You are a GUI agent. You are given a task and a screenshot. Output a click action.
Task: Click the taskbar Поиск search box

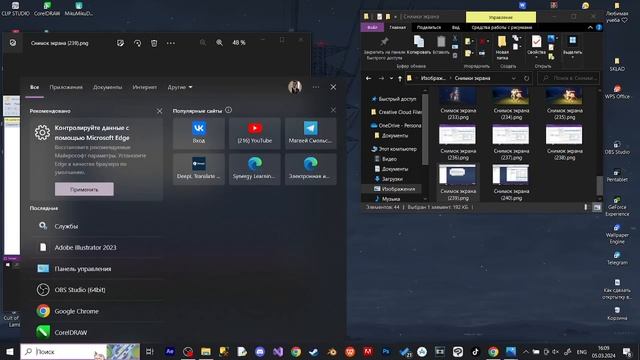click(80, 351)
